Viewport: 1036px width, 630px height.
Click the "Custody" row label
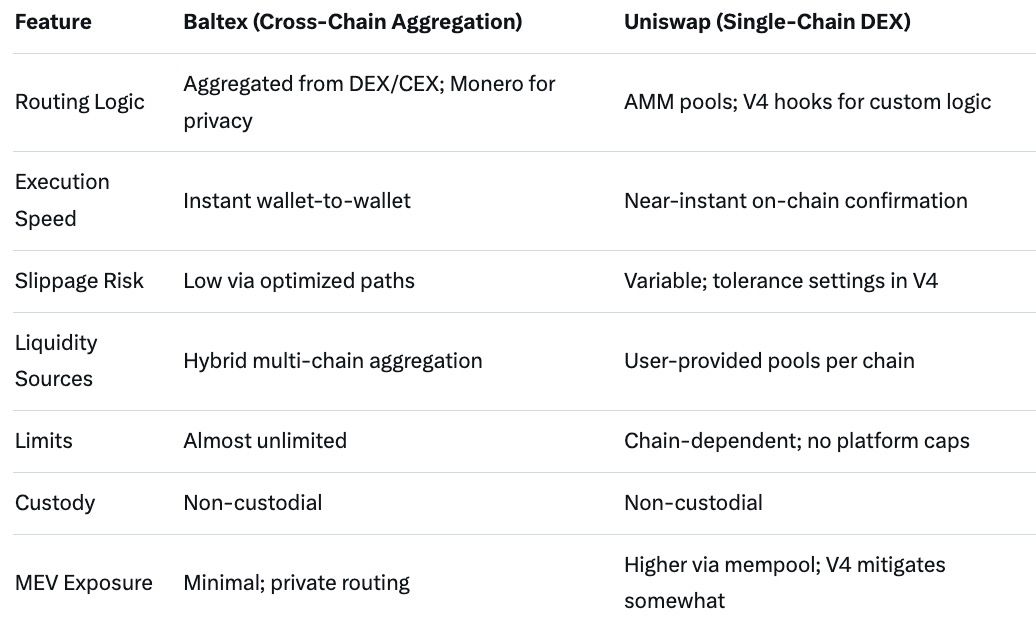[x=55, y=503]
